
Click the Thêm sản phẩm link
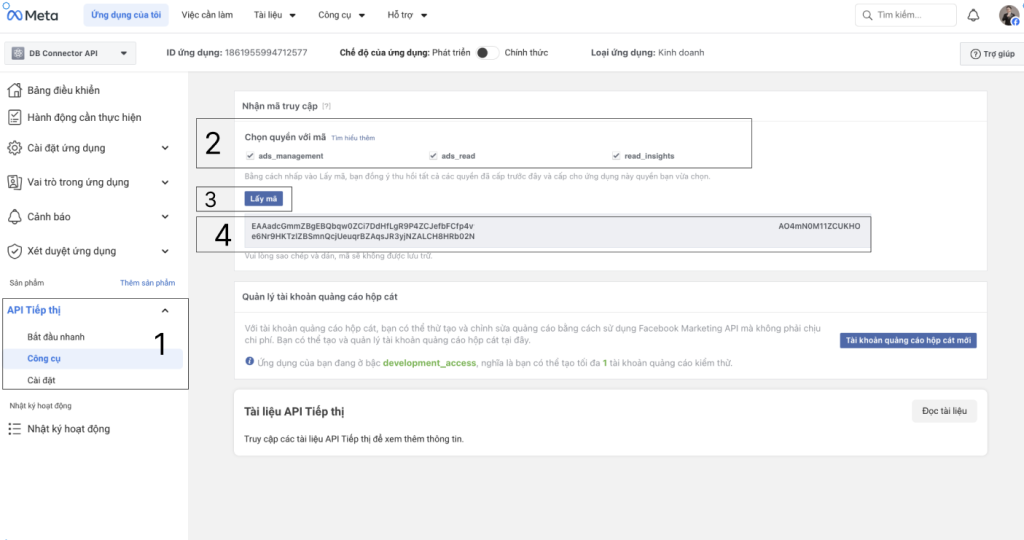click(x=147, y=283)
